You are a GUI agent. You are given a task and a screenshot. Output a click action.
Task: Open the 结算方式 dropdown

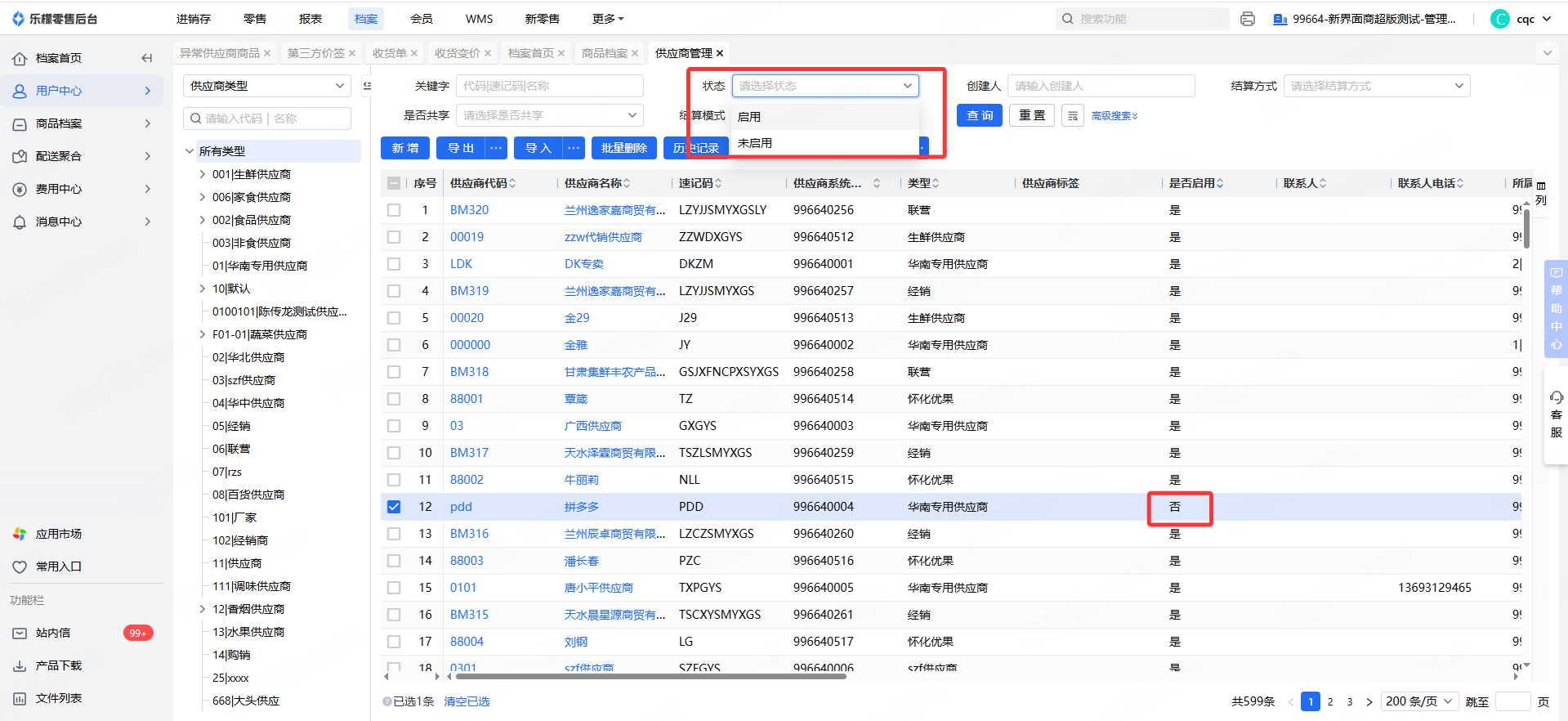tap(1376, 86)
